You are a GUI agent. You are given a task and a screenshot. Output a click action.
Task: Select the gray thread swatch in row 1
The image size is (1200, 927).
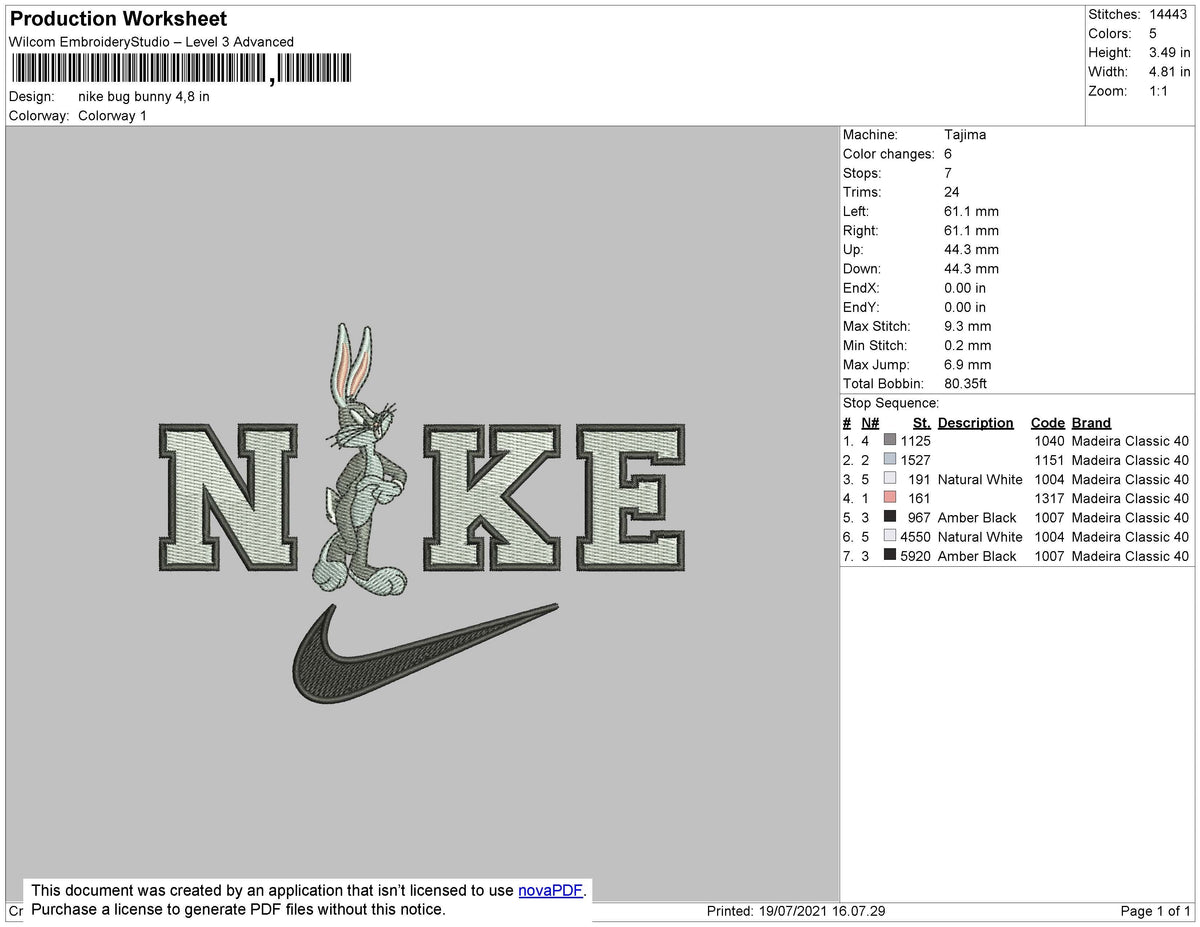tap(888, 440)
